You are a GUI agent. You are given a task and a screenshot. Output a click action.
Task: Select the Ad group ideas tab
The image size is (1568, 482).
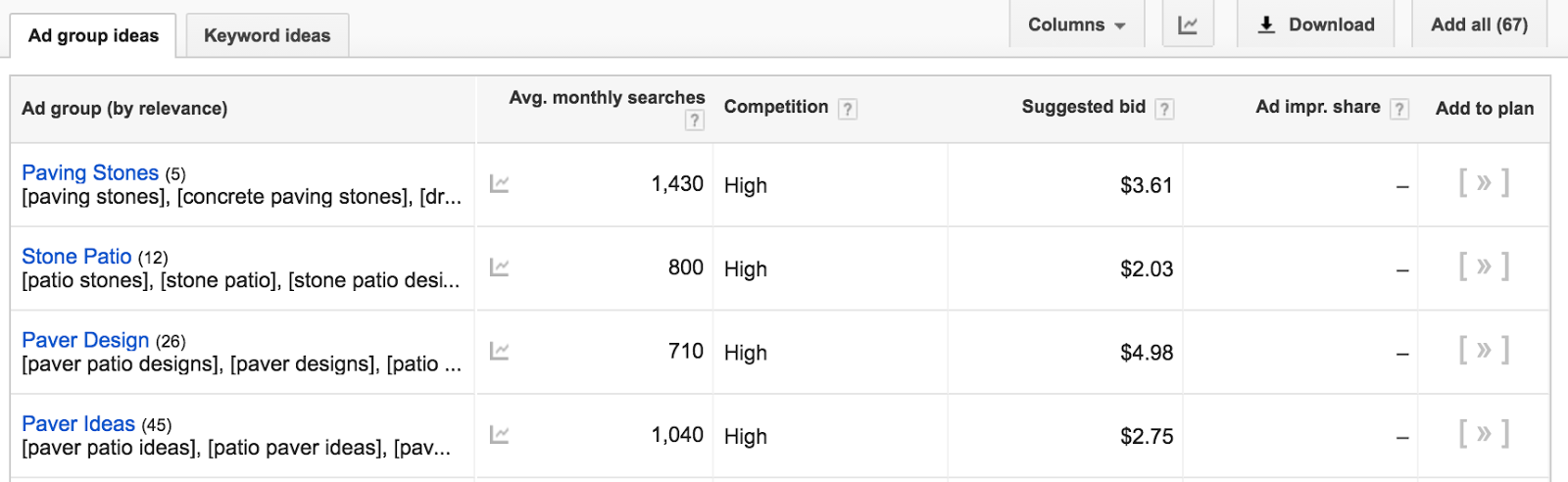93,35
